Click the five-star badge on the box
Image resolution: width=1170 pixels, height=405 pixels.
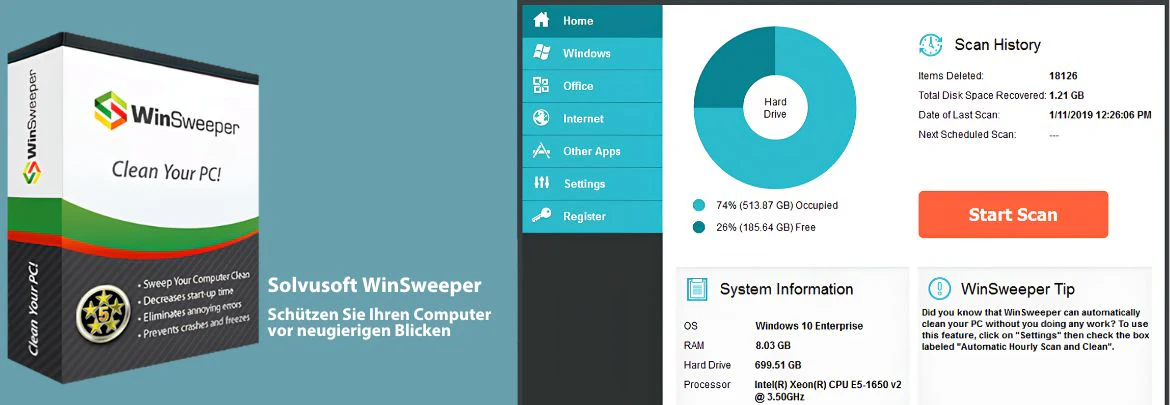(103, 313)
